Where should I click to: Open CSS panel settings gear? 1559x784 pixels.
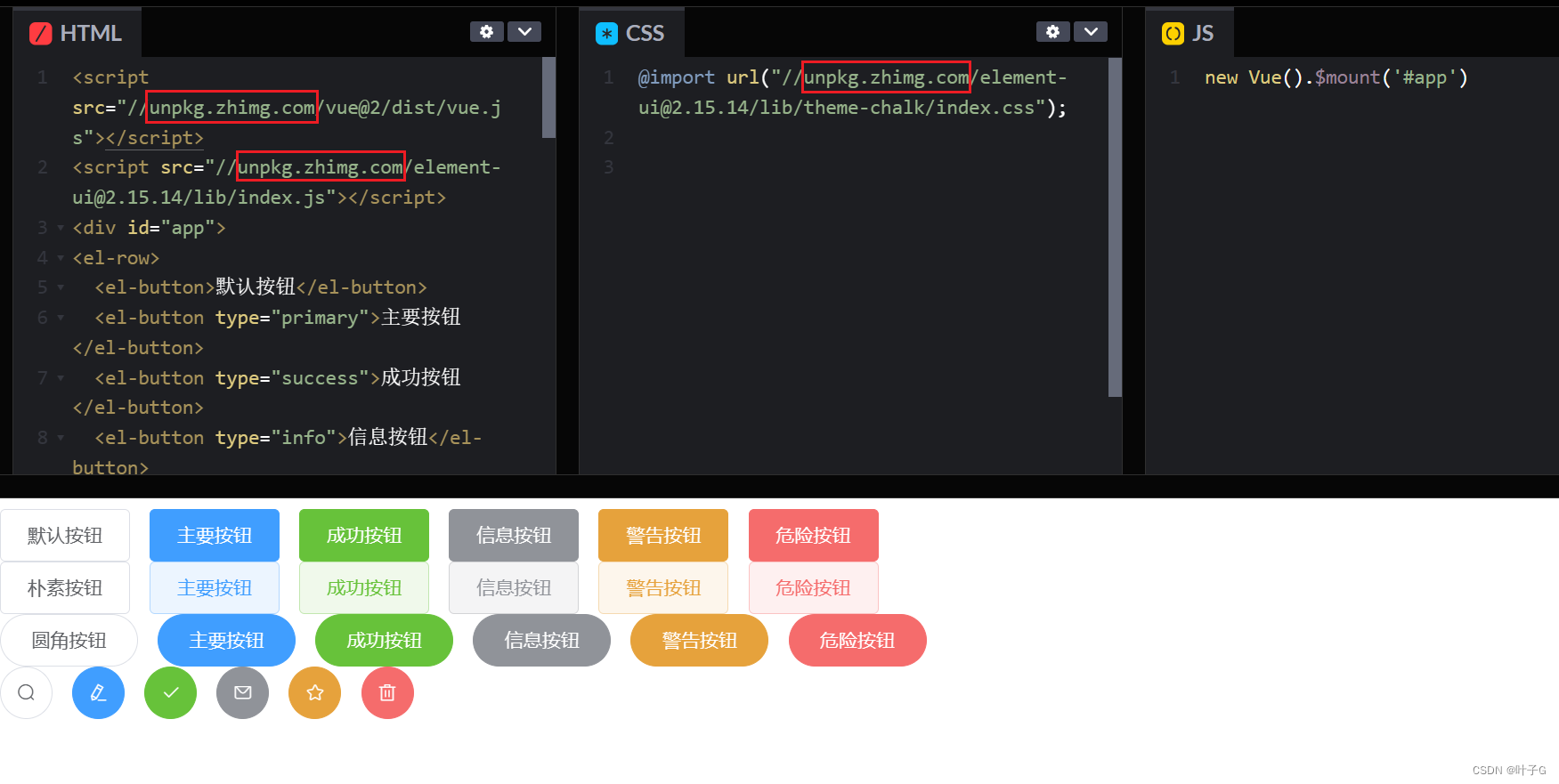tap(1052, 32)
